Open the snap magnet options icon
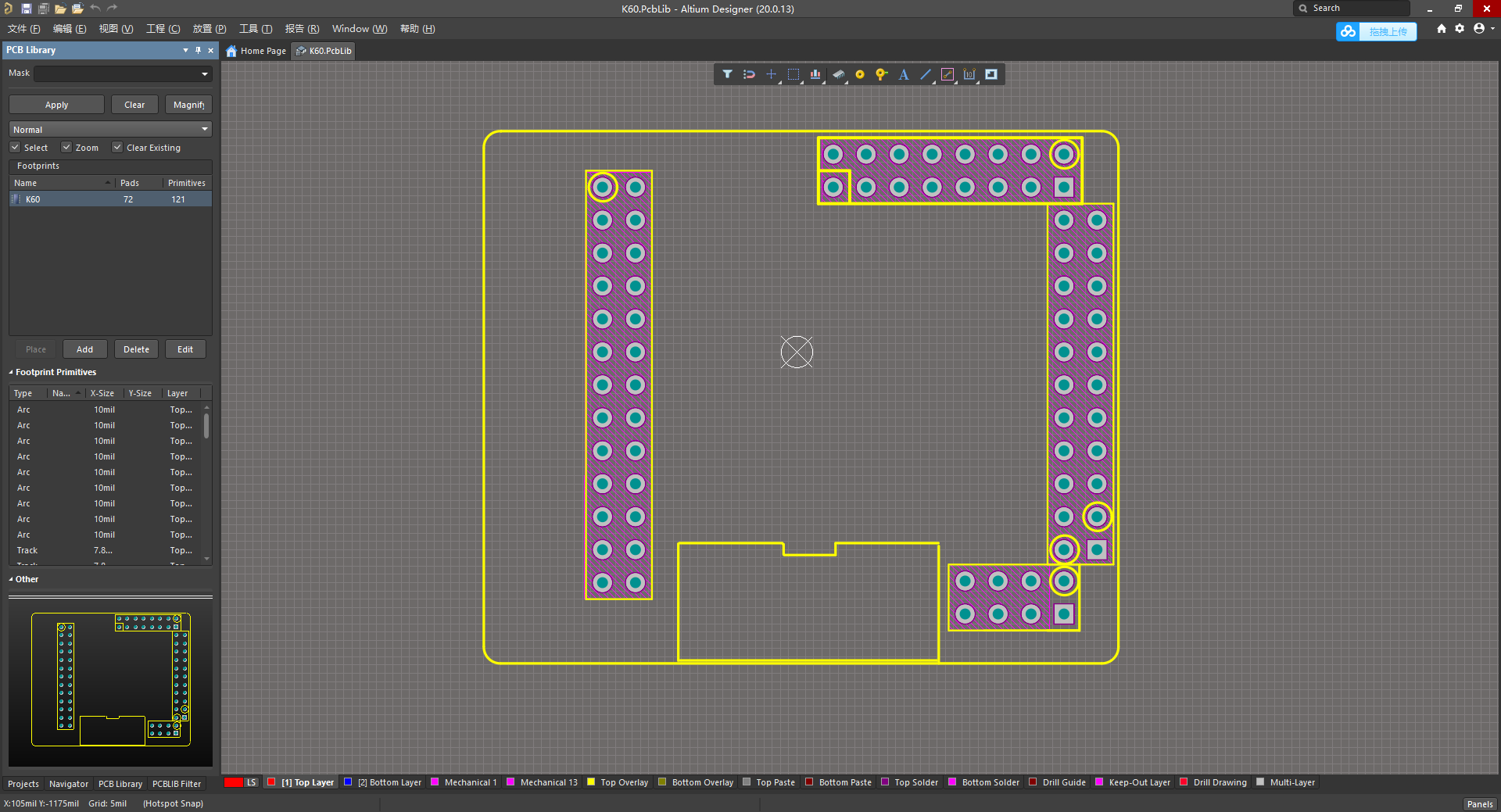Image resolution: width=1501 pixels, height=812 pixels. (x=749, y=74)
